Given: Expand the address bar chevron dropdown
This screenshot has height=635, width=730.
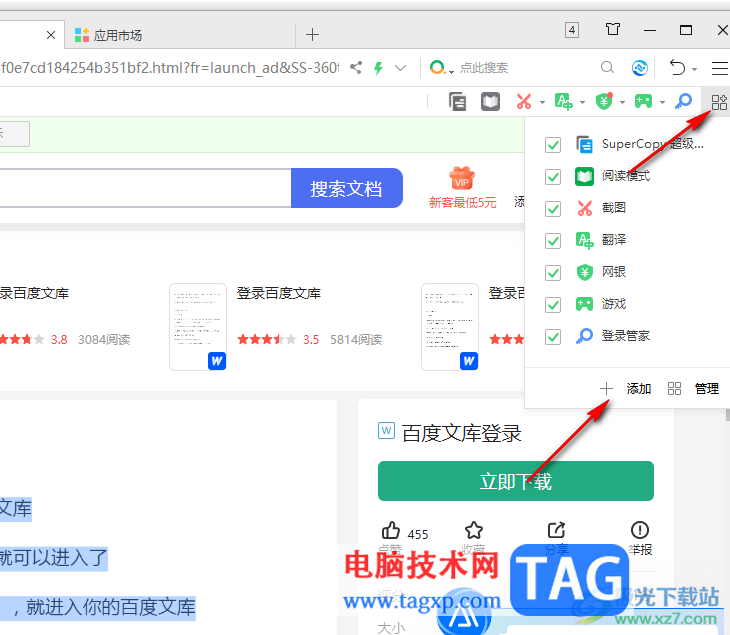Looking at the screenshot, I should [x=400, y=68].
